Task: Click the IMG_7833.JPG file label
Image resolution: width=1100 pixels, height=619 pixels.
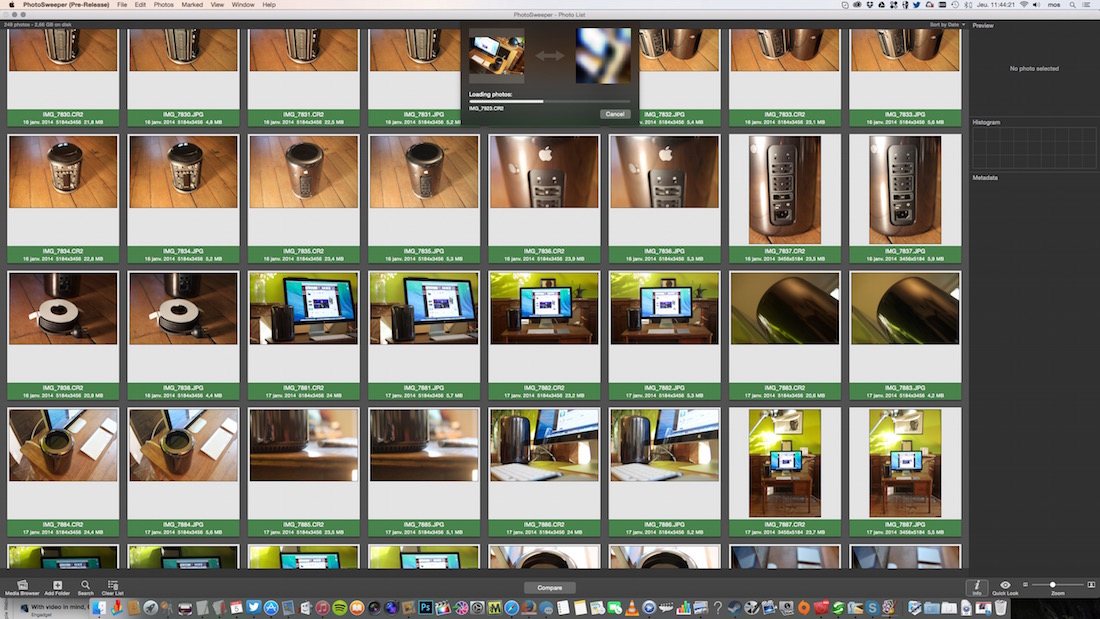Action: pyautogui.click(x=905, y=114)
